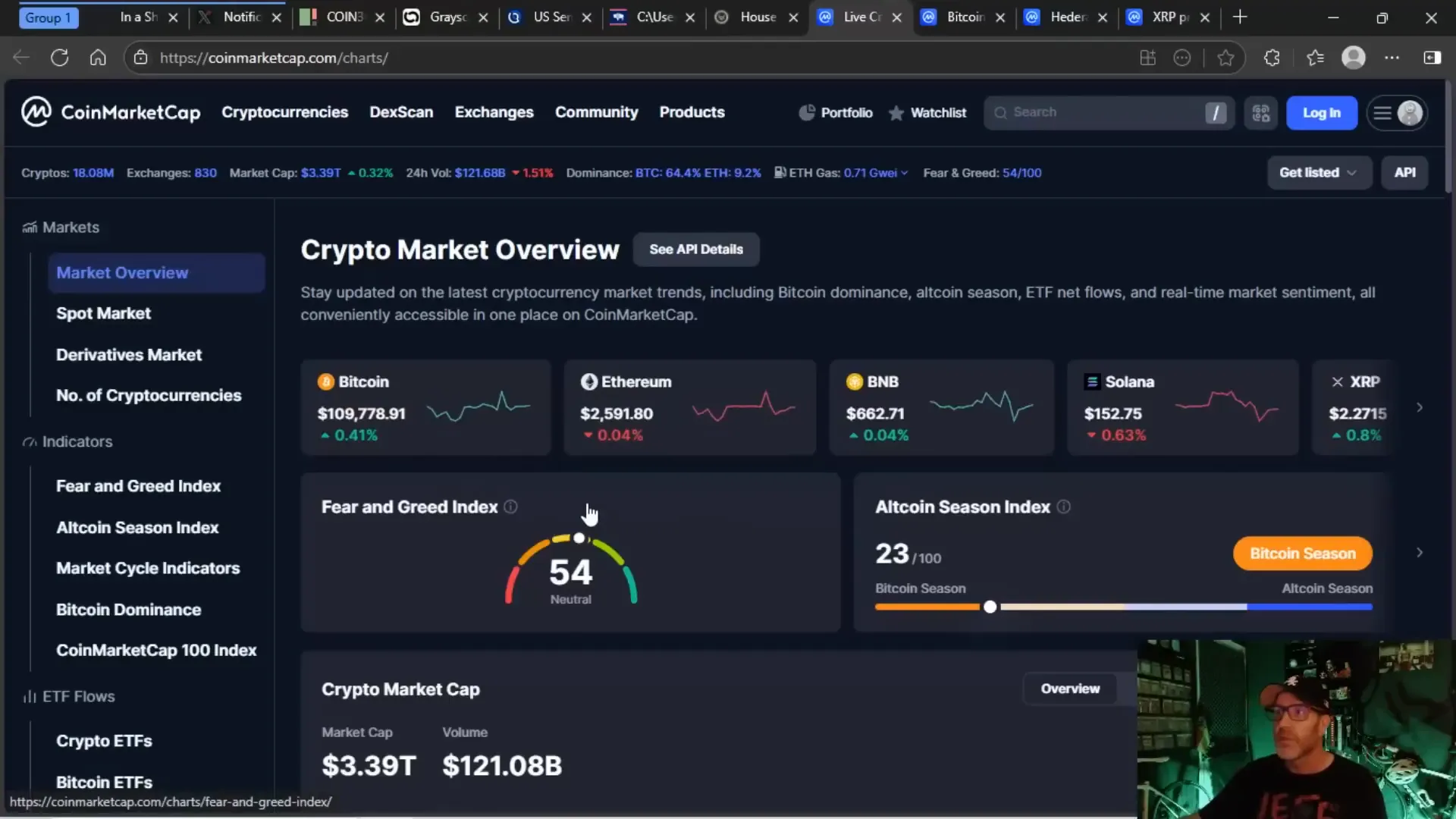1456x819 pixels.
Task: Open Cryptocurrencies menu
Action: (x=284, y=112)
